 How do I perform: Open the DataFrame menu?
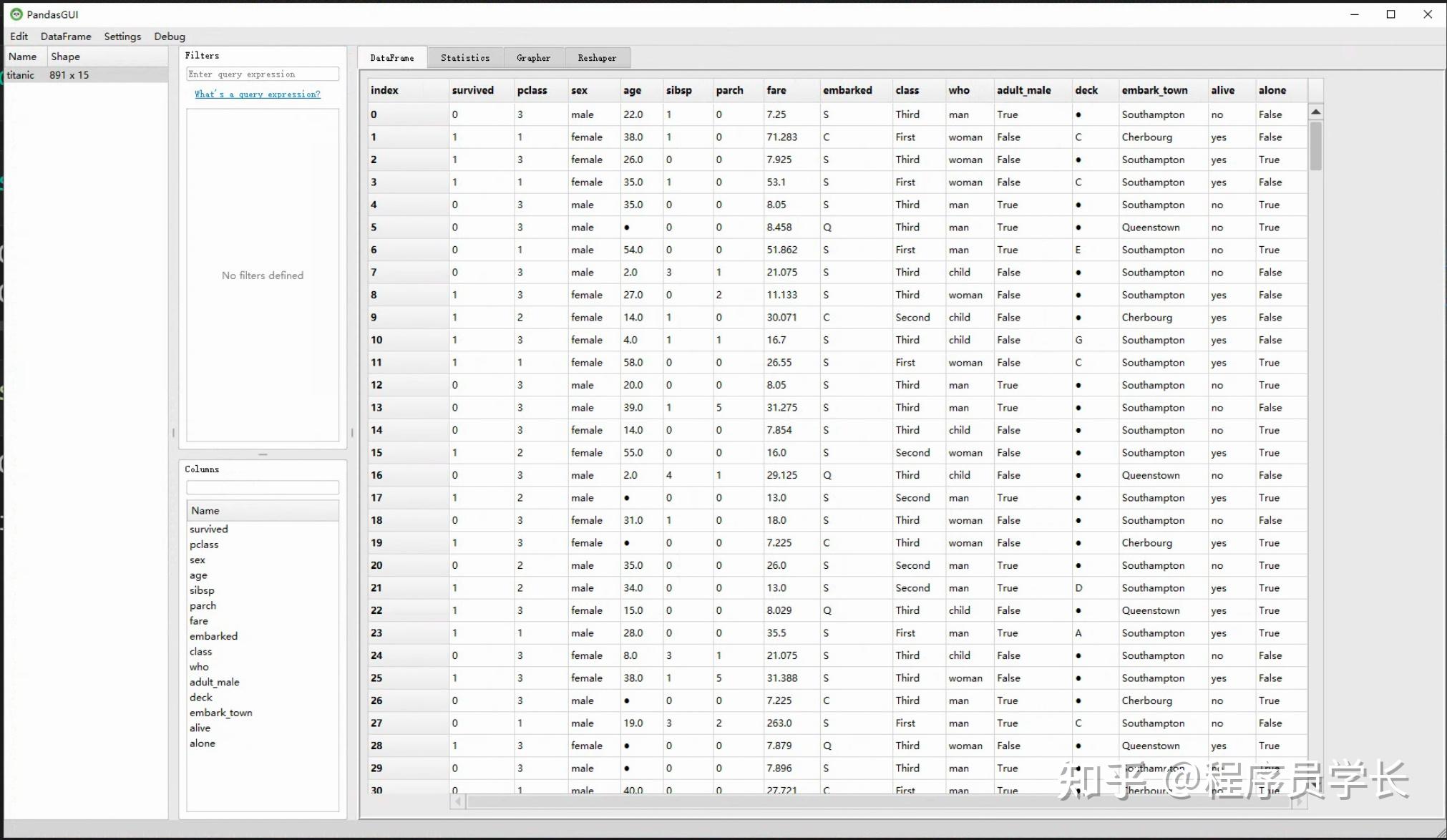(66, 36)
